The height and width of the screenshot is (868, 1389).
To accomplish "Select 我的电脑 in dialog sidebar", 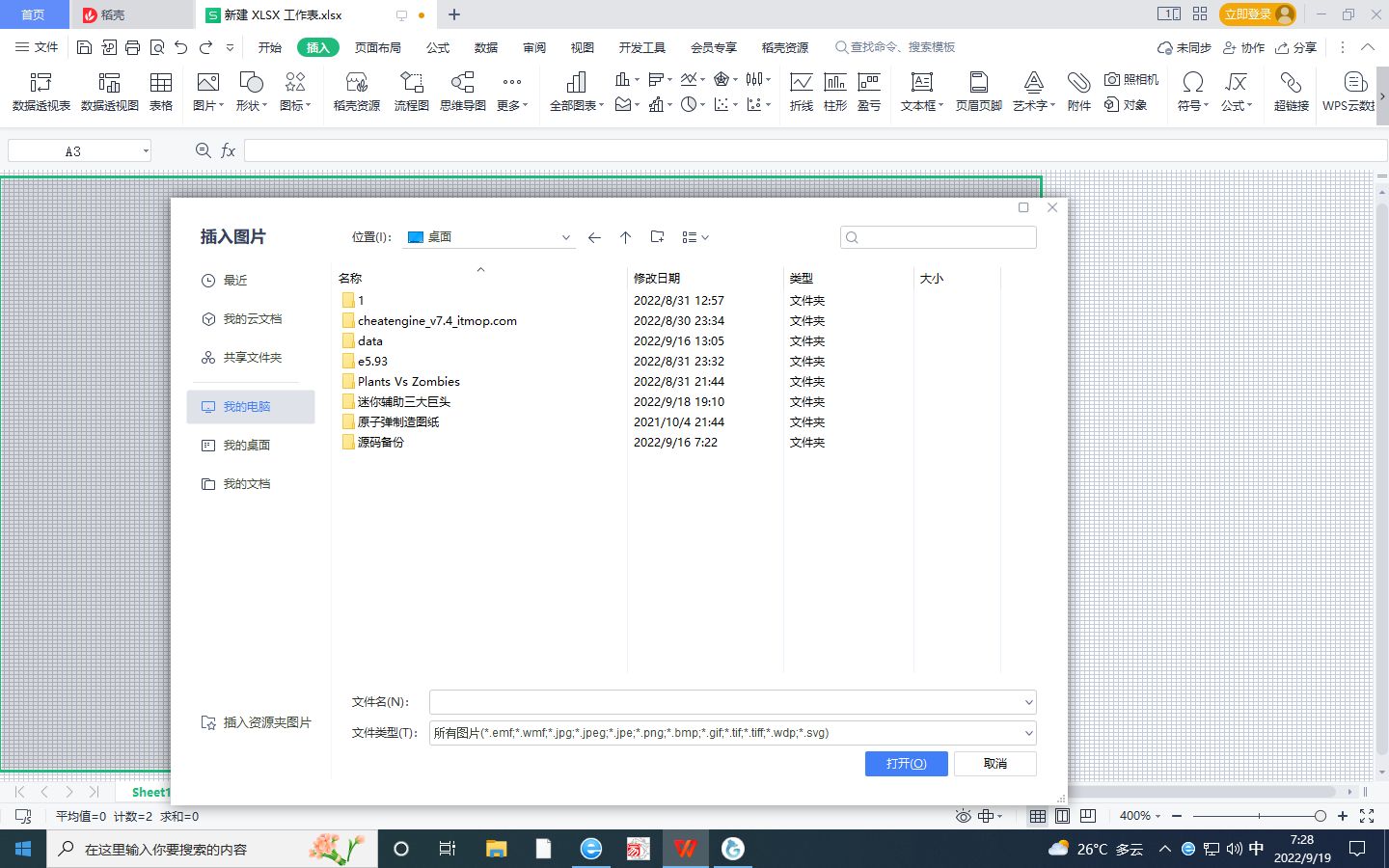I will [x=251, y=407].
